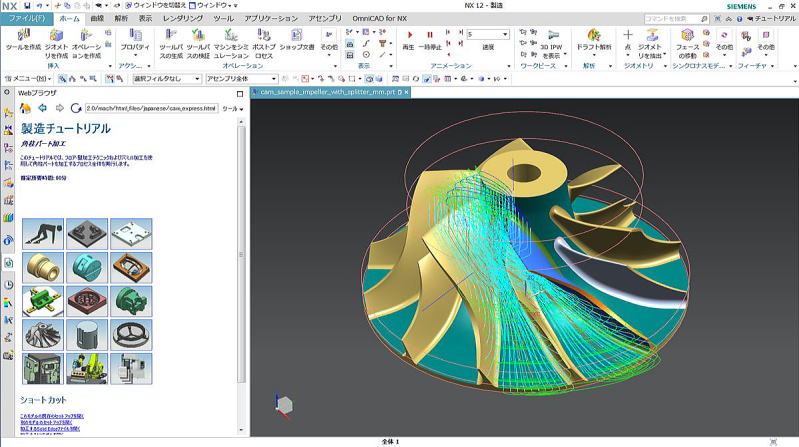Image resolution: width=799 pixels, height=447 pixels.
Task: Open the File (ファイル) menu
Action: pos(26,18)
